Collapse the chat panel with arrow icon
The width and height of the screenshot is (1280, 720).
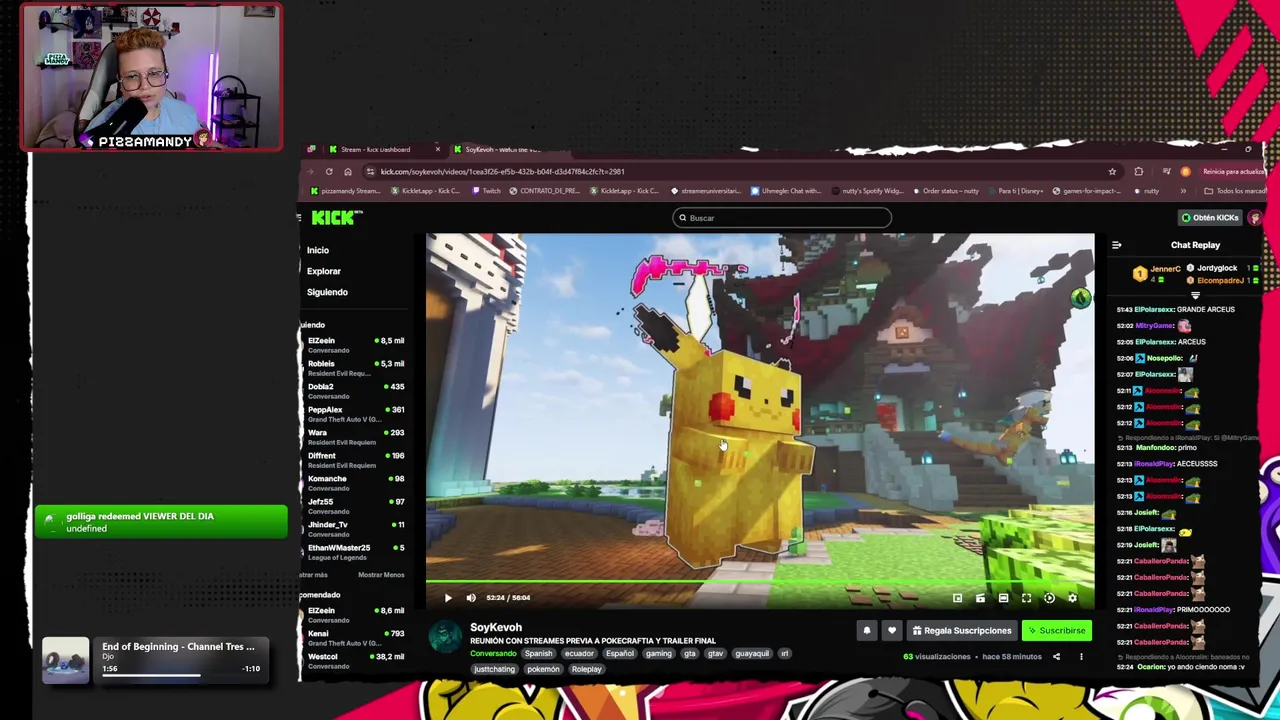pos(1116,245)
